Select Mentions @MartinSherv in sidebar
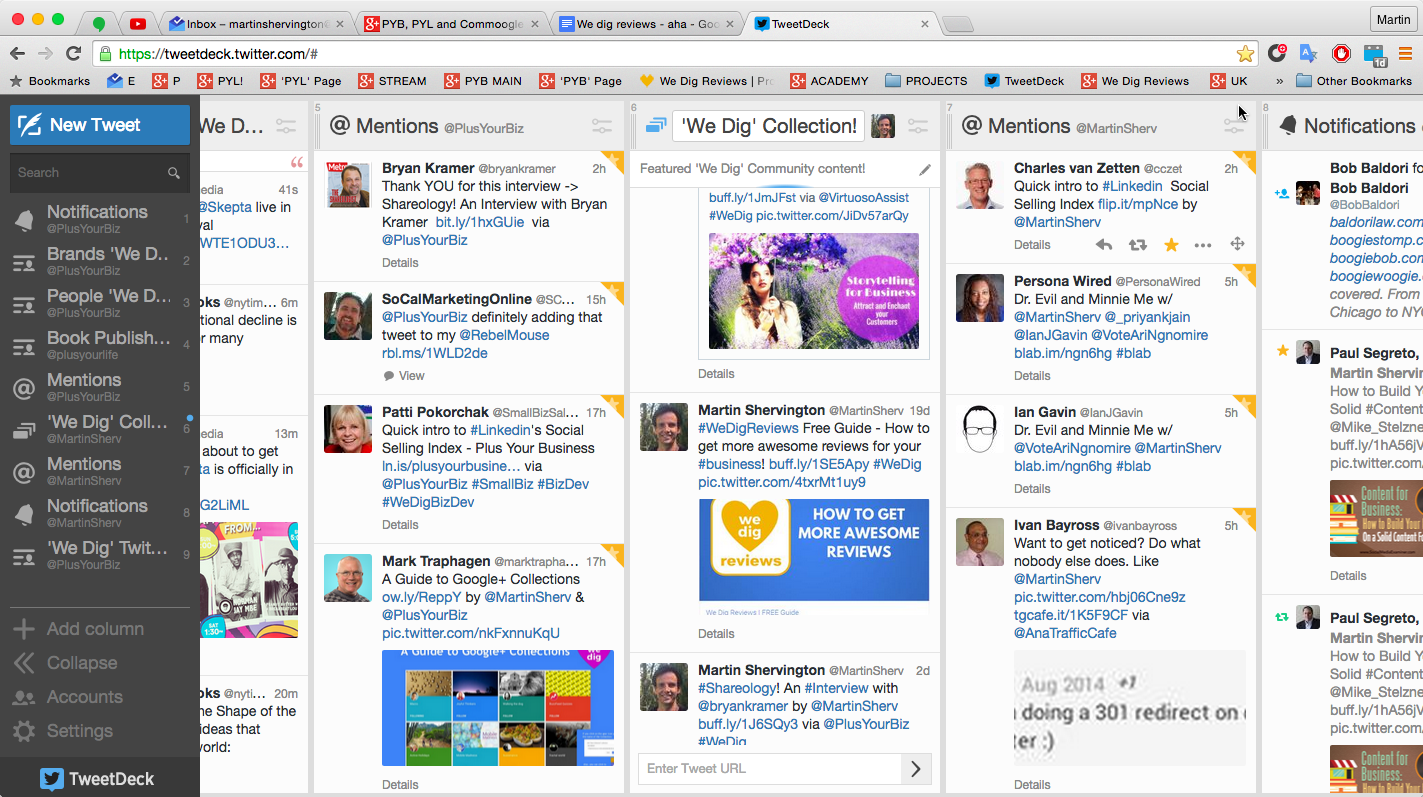 point(100,471)
